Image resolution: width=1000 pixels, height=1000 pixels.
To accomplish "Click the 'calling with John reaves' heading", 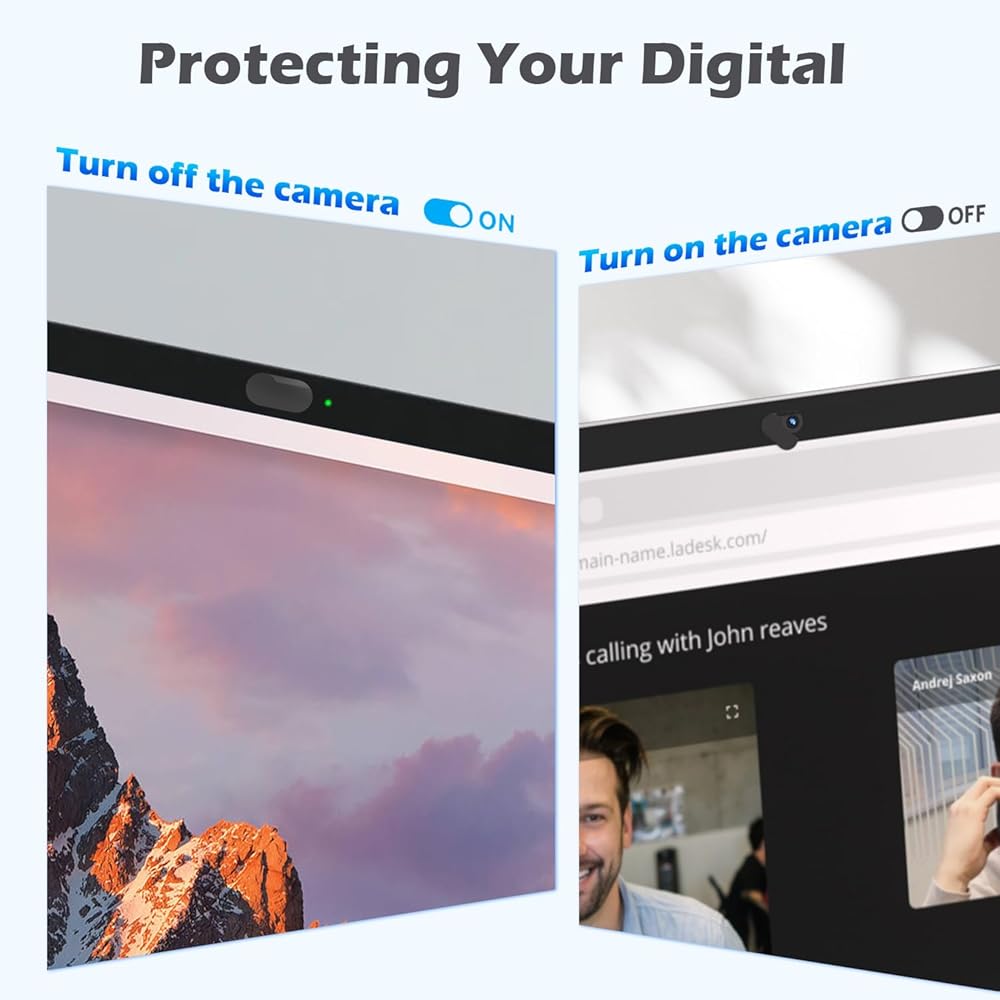I will (706, 640).
